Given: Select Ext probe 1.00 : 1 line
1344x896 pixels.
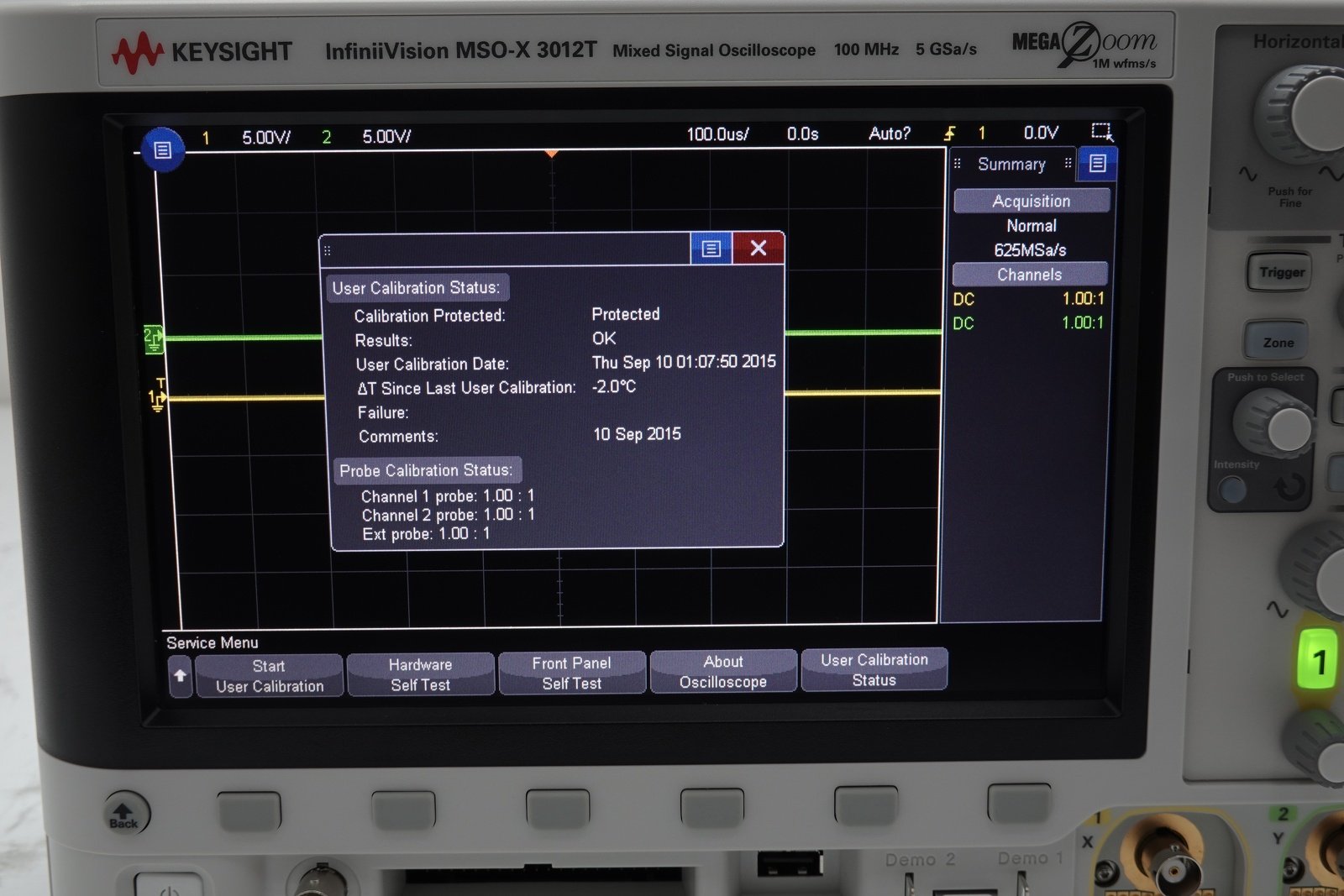Looking at the screenshot, I should pyautogui.click(x=426, y=534).
